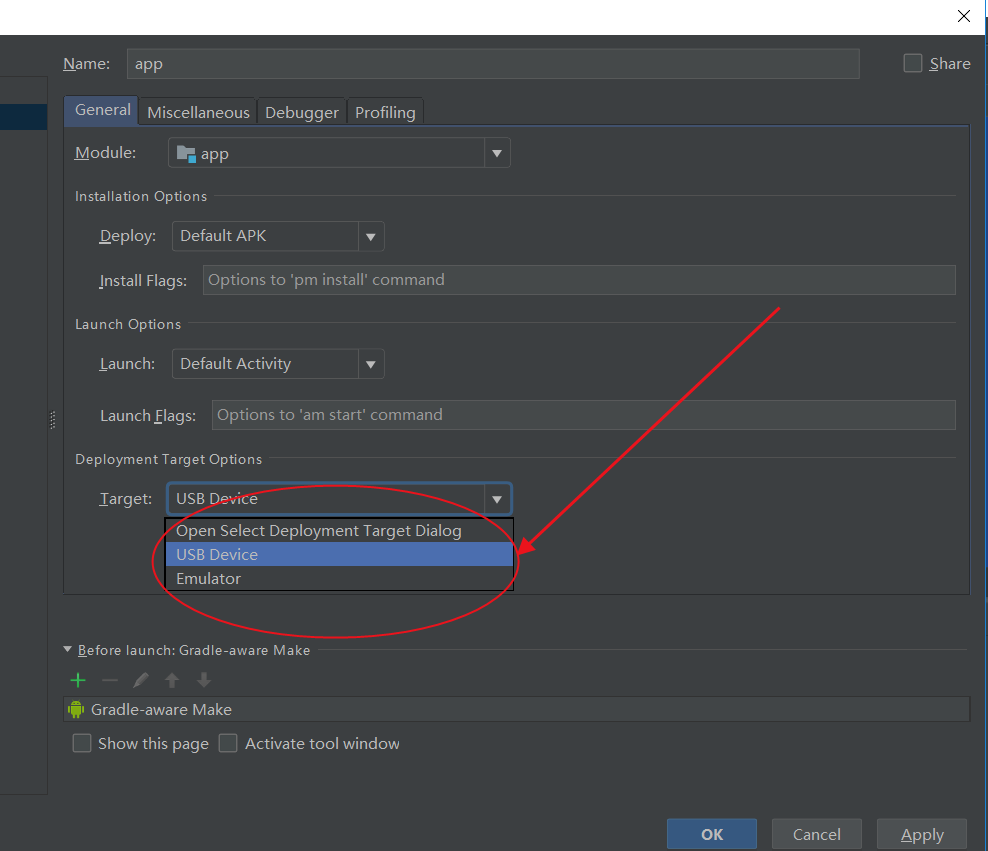Screen dimensions: 988x851
Task: Open the Profiling tab
Action: click(x=385, y=112)
